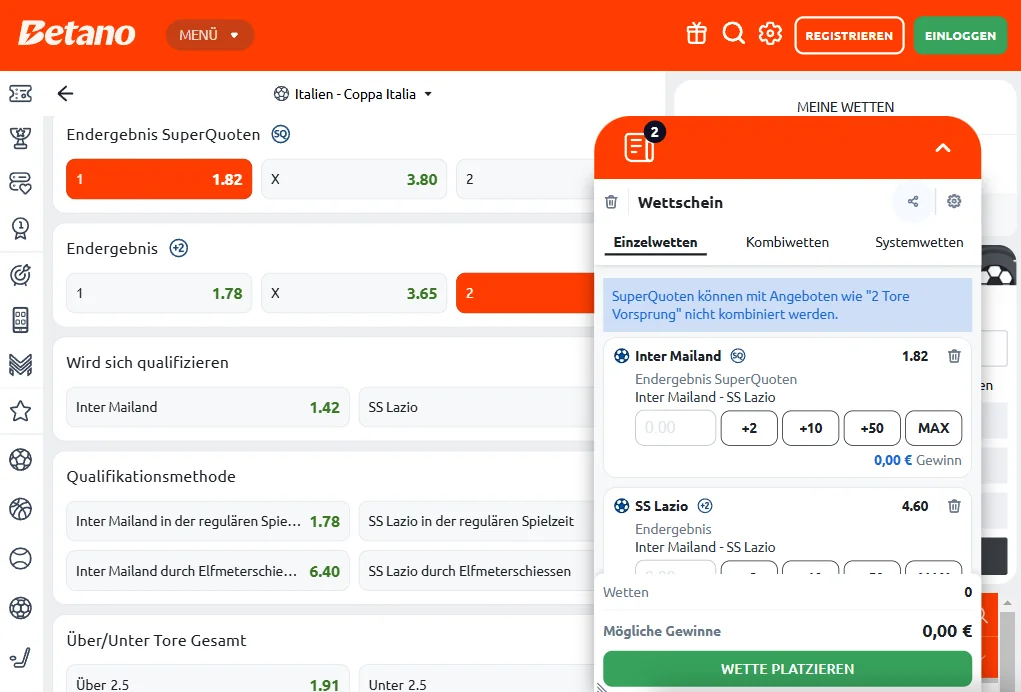Switch to the Kombiwetten tab
Viewport: 1021px width, 692px height.
[786, 242]
